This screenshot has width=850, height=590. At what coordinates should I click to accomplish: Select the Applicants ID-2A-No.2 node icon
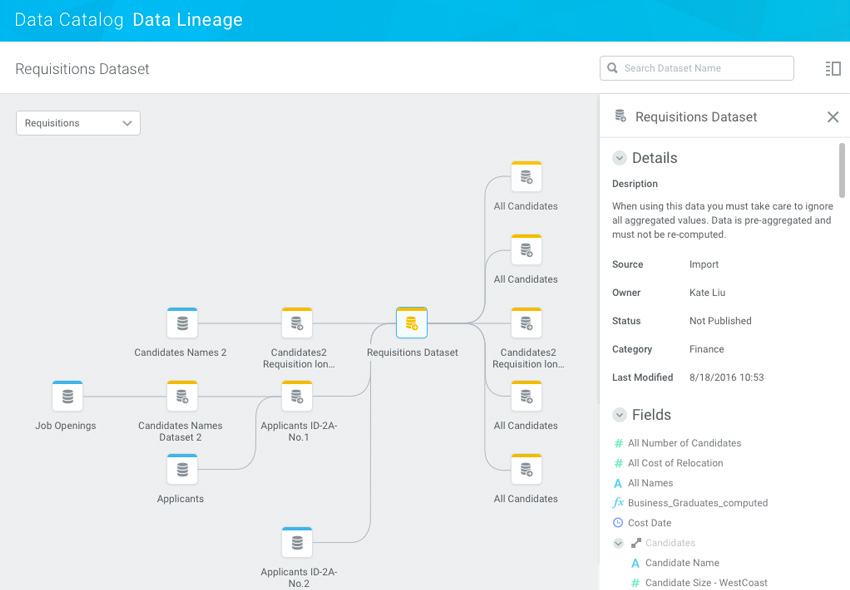coord(297,543)
